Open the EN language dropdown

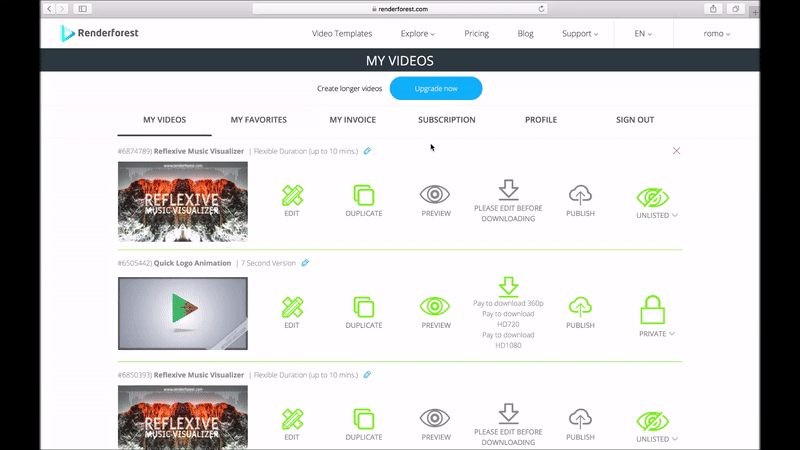click(643, 34)
